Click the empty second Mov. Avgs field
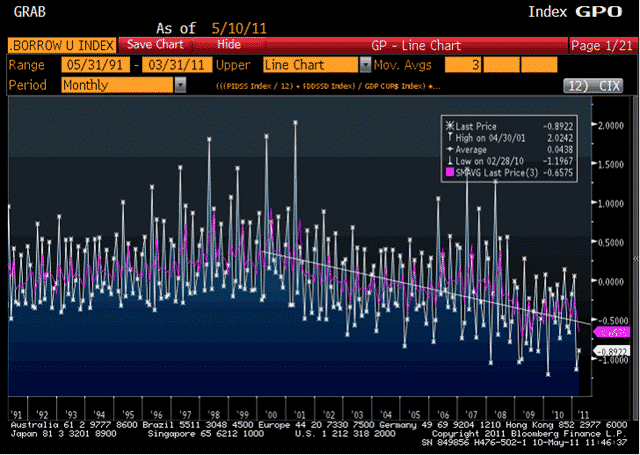Viewport: 640px width, 455px height. [x=502, y=65]
